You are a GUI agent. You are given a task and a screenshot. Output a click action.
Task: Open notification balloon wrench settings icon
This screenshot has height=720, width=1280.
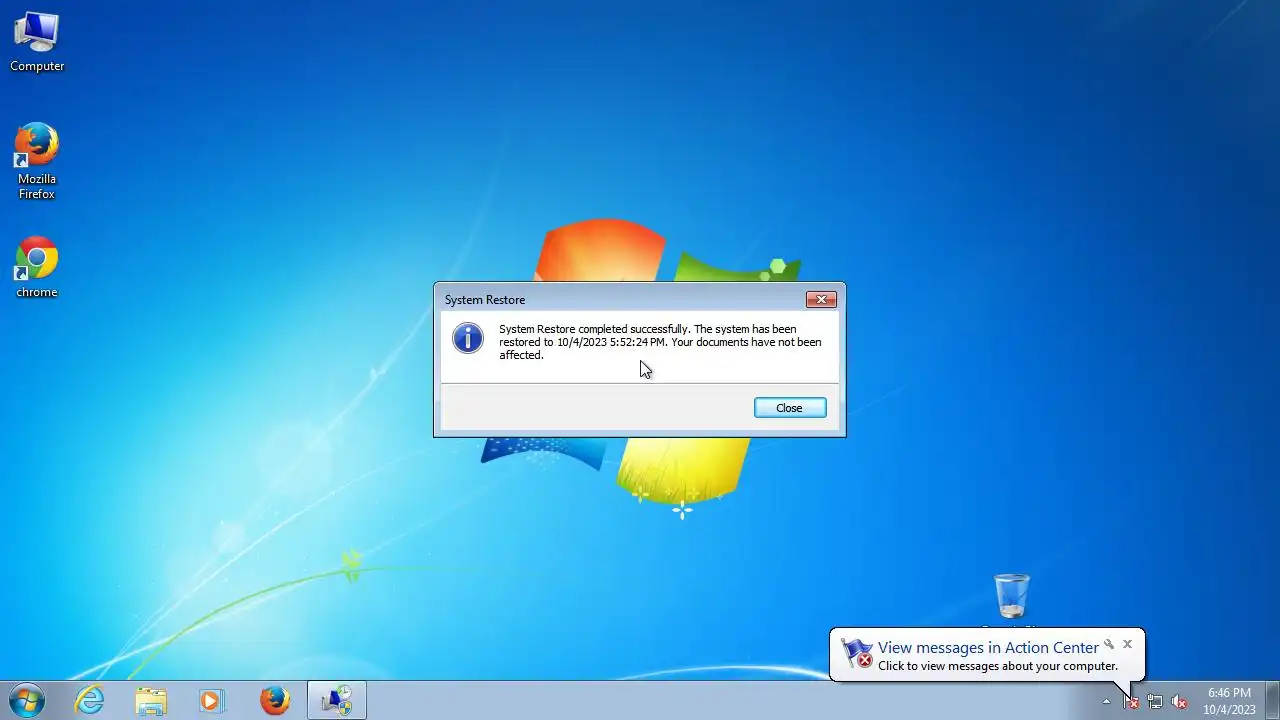pos(1109,644)
